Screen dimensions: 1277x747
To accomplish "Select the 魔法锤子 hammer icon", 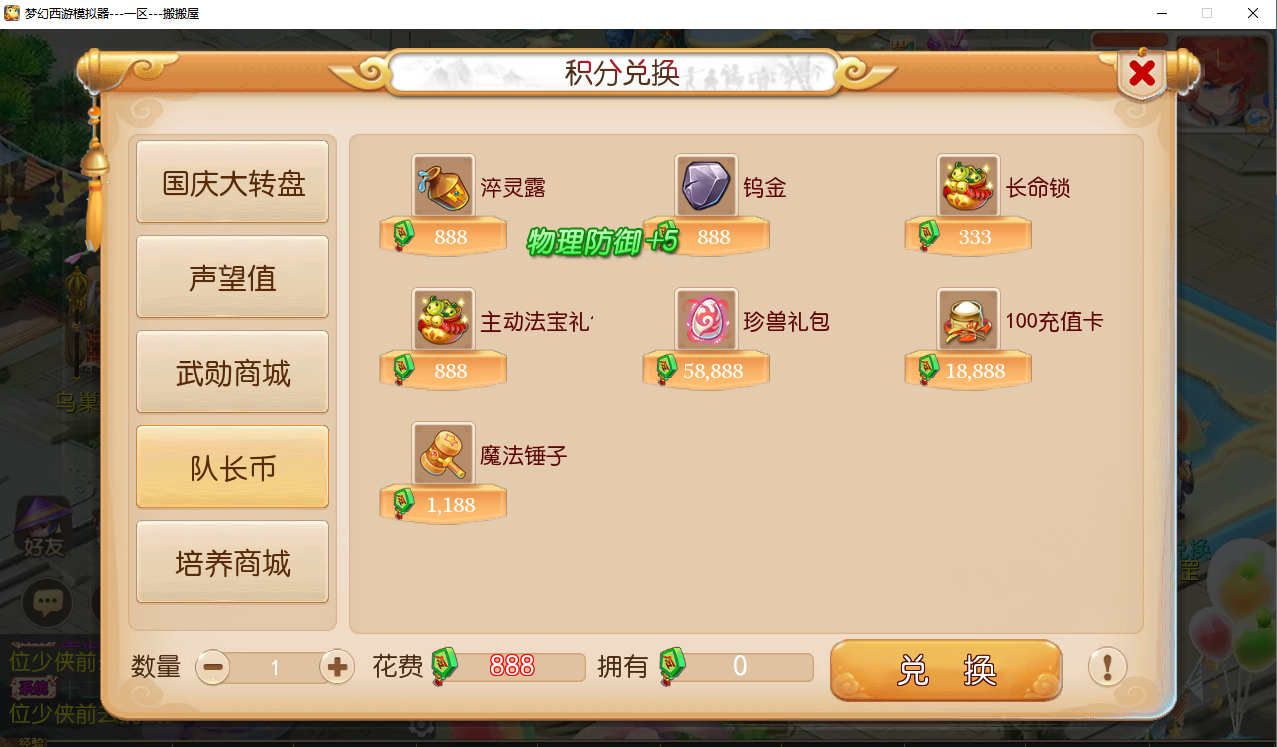I will point(443,454).
